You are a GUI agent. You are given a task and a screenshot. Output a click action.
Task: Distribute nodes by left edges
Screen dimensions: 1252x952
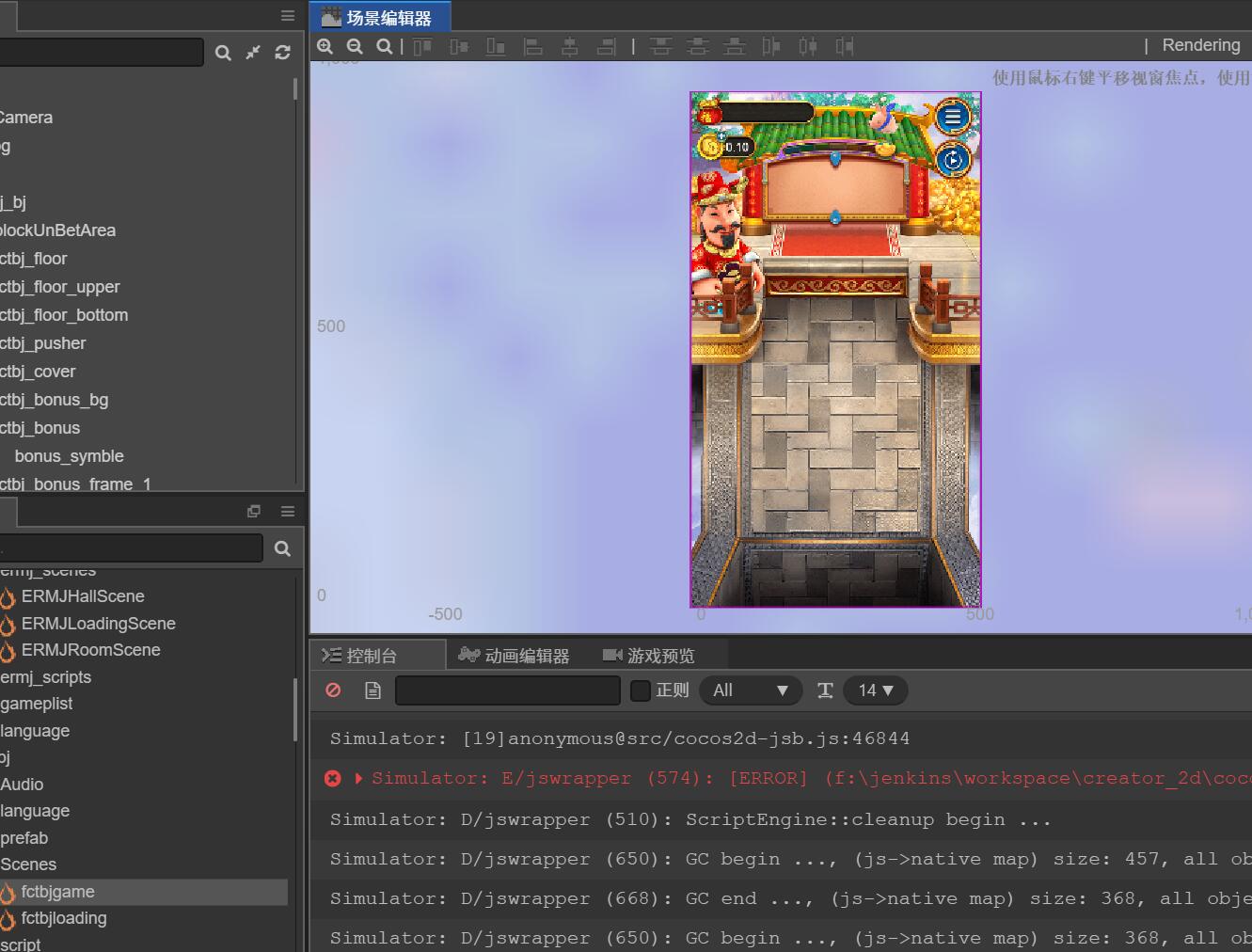point(771,46)
